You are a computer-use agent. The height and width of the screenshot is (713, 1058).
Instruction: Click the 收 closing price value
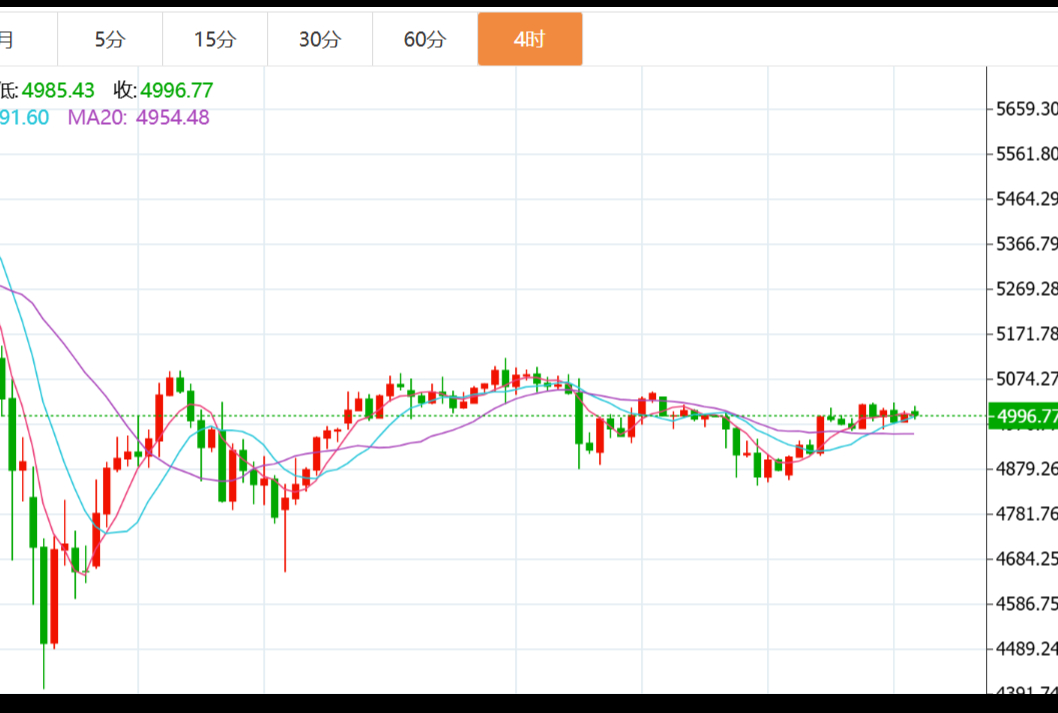pos(176,91)
